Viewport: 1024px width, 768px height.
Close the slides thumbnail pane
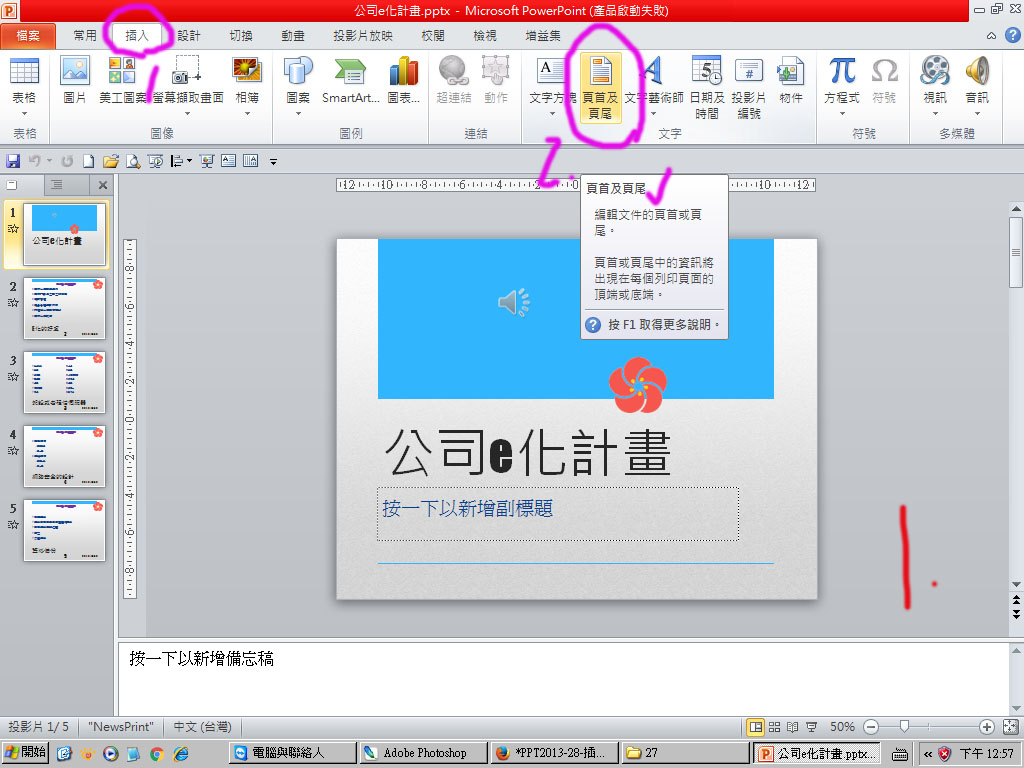(x=103, y=185)
